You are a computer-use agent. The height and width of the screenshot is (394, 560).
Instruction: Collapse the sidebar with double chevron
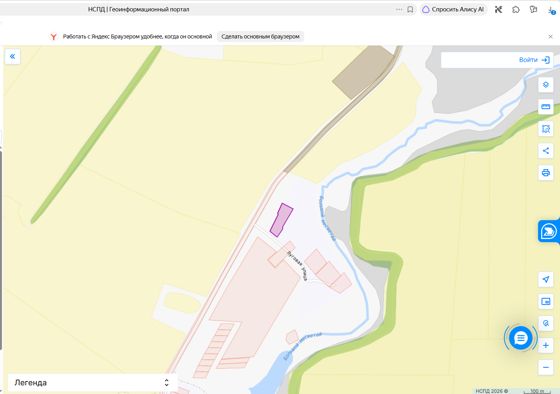(12, 56)
